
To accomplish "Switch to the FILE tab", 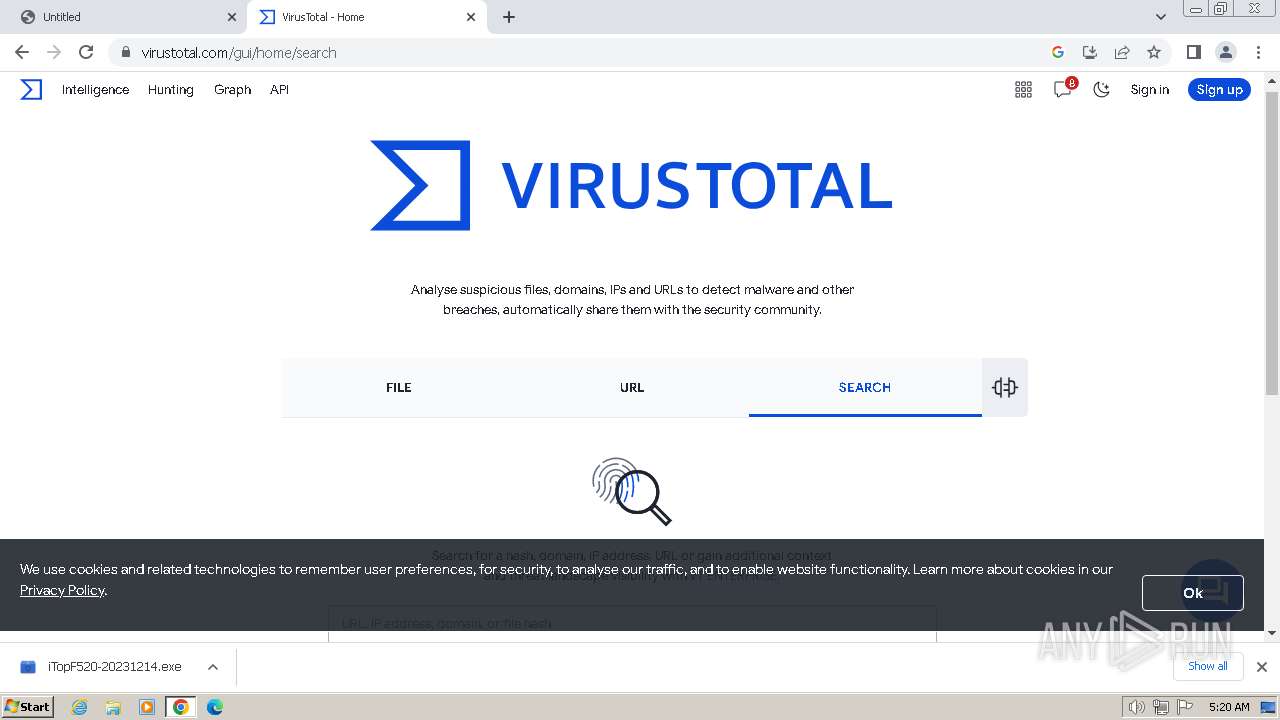I will pyautogui.click(x=398, y=388).
